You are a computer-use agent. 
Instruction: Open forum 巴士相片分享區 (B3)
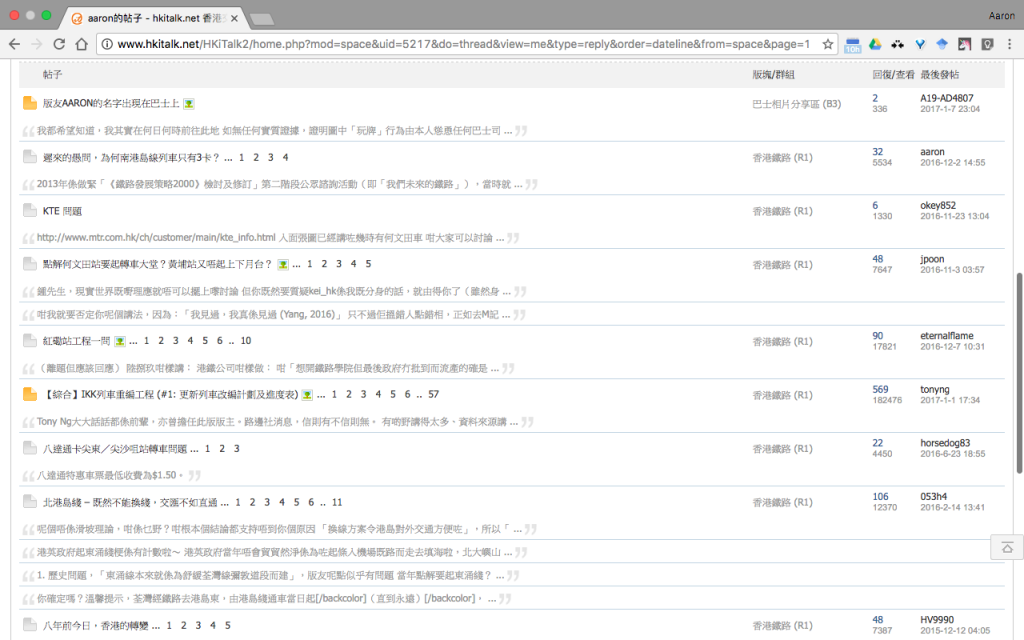[x=797, y=104]
